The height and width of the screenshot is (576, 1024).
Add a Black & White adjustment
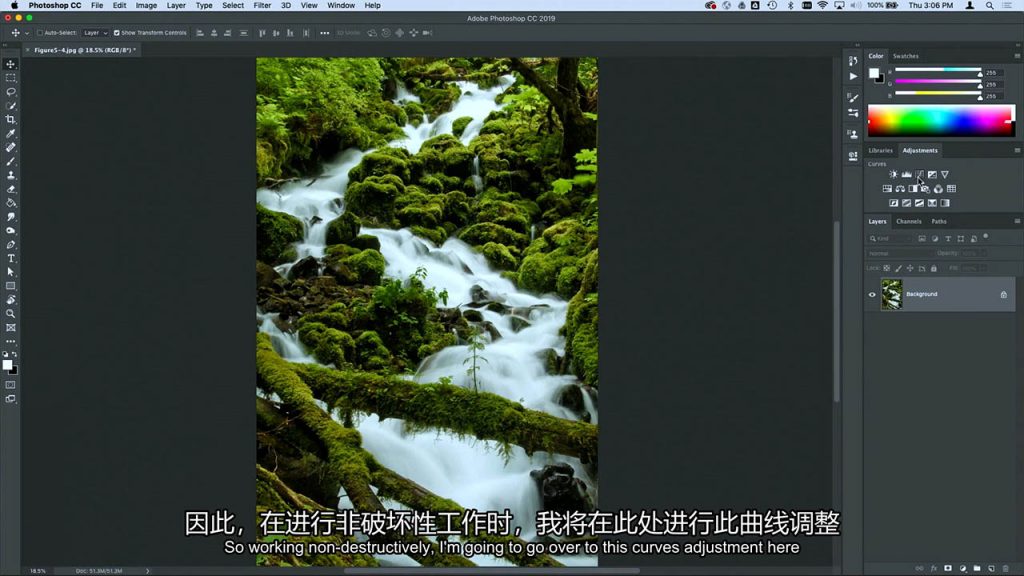point(913,189)
